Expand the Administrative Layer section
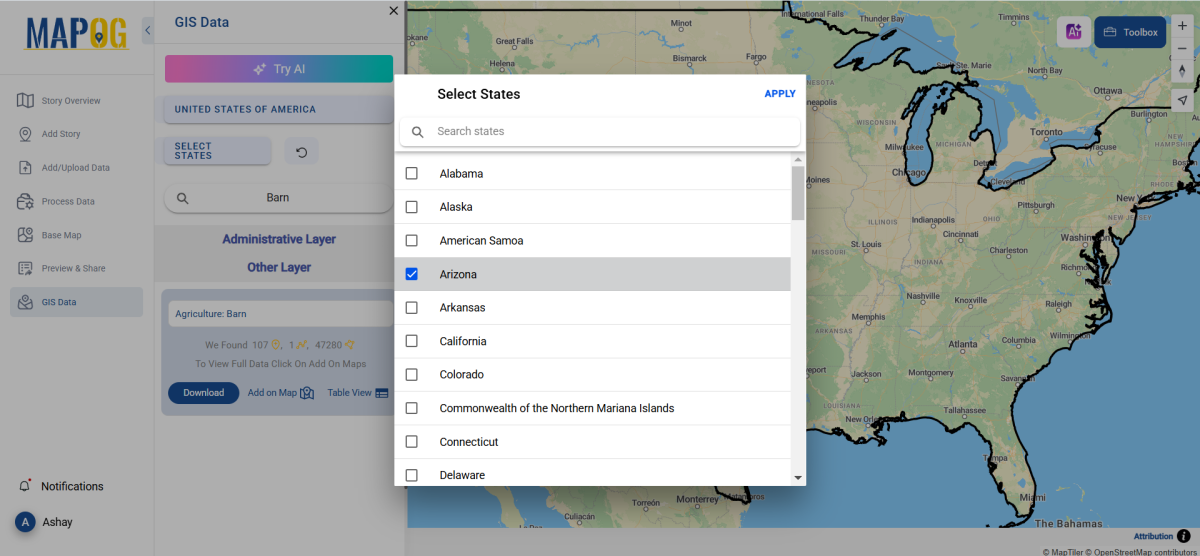Screen dimensions: 1200x556 click(x=279, y=239)
